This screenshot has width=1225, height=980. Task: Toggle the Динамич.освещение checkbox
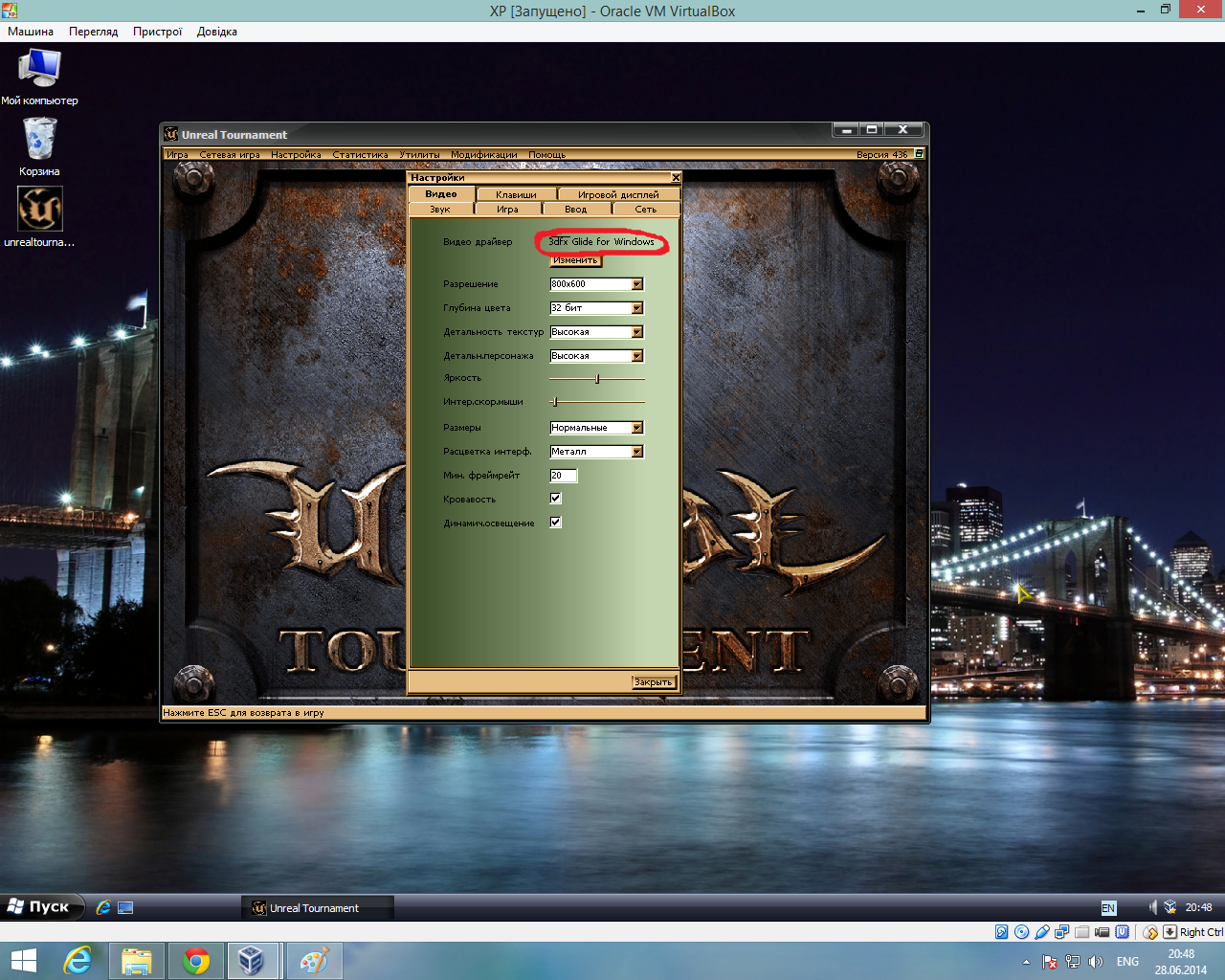point(555,523)
